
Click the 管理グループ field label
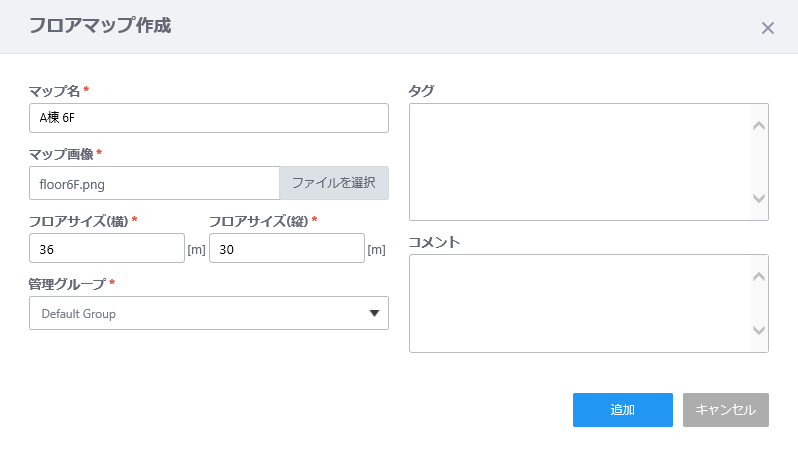tap(67, 284)
